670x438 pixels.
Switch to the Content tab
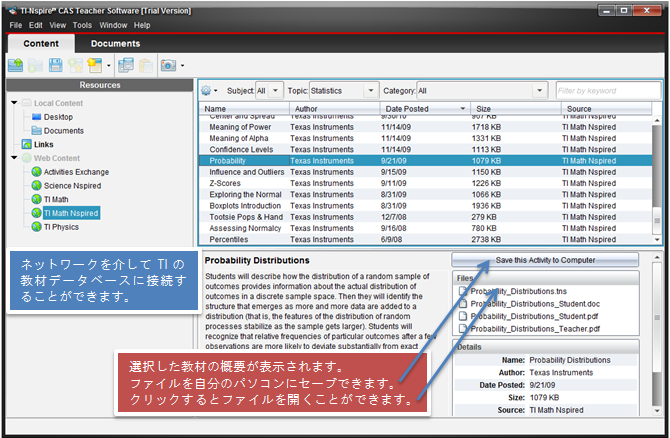pyautogui.click(x=41, y=44)
